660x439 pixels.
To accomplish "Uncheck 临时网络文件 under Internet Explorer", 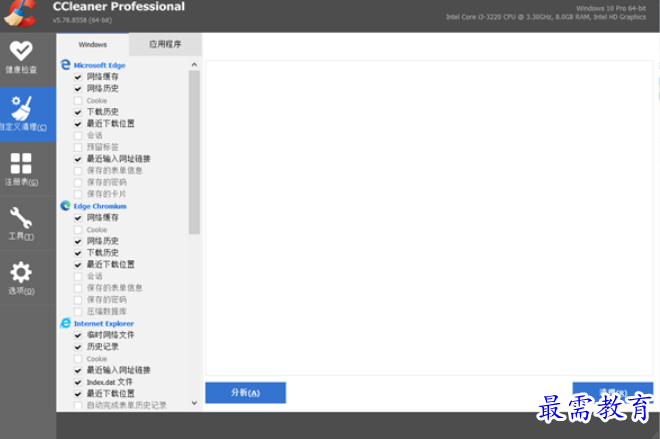I will pos(78,335).
